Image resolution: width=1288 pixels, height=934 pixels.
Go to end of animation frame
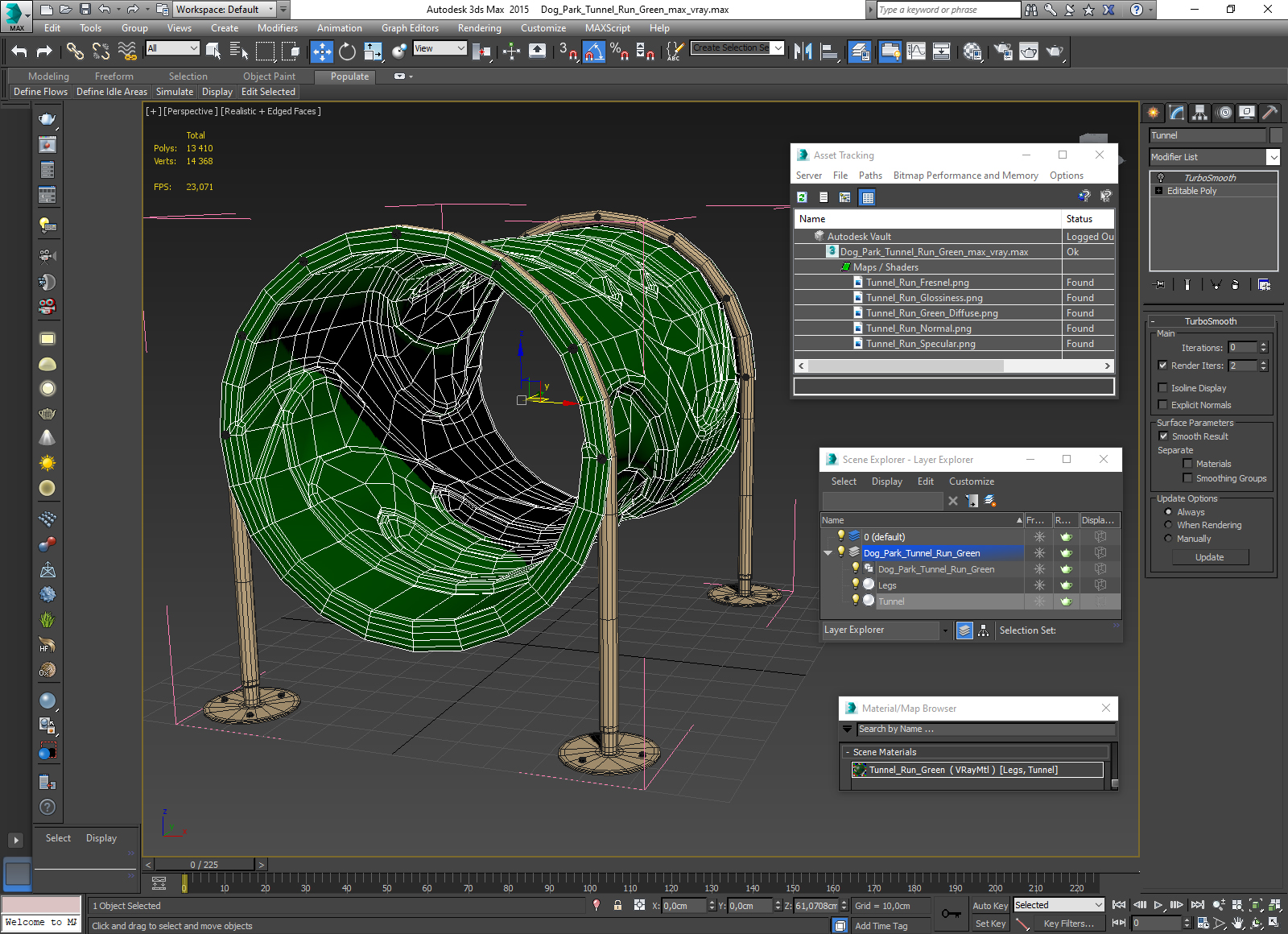click(x=1198, y=905)
